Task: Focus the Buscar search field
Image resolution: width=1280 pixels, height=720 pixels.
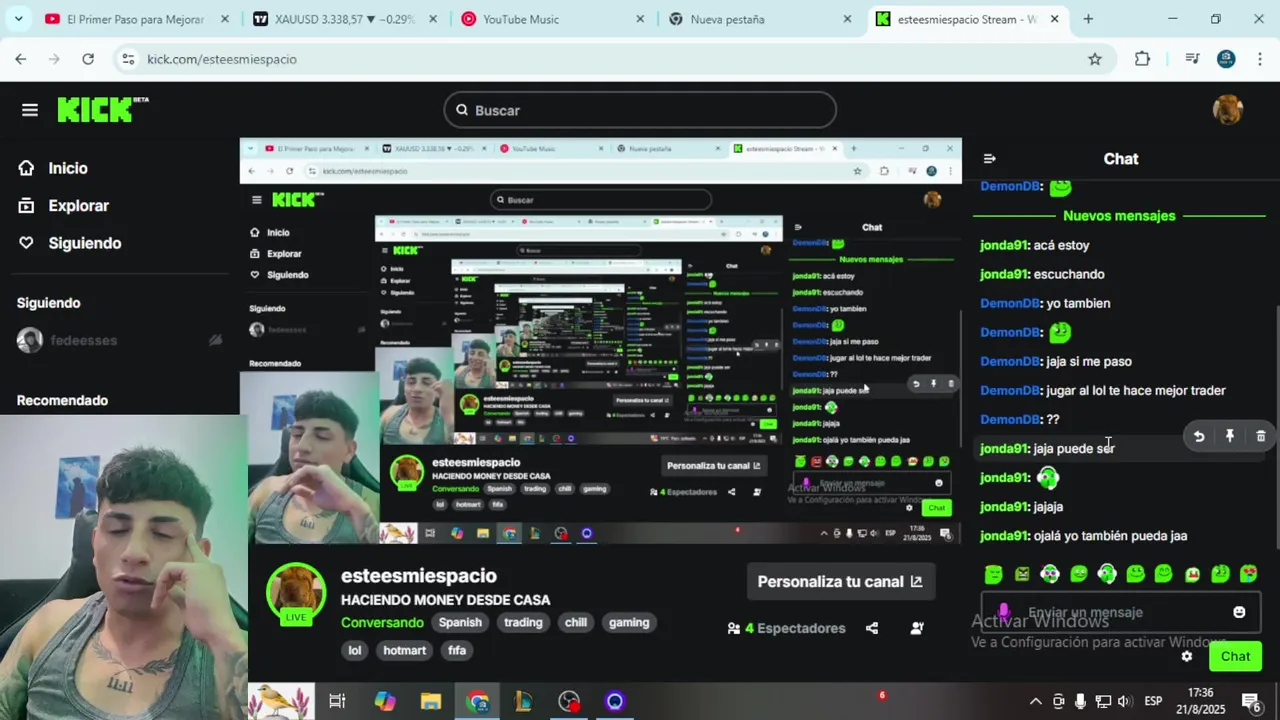Action: tap(640, 110)
